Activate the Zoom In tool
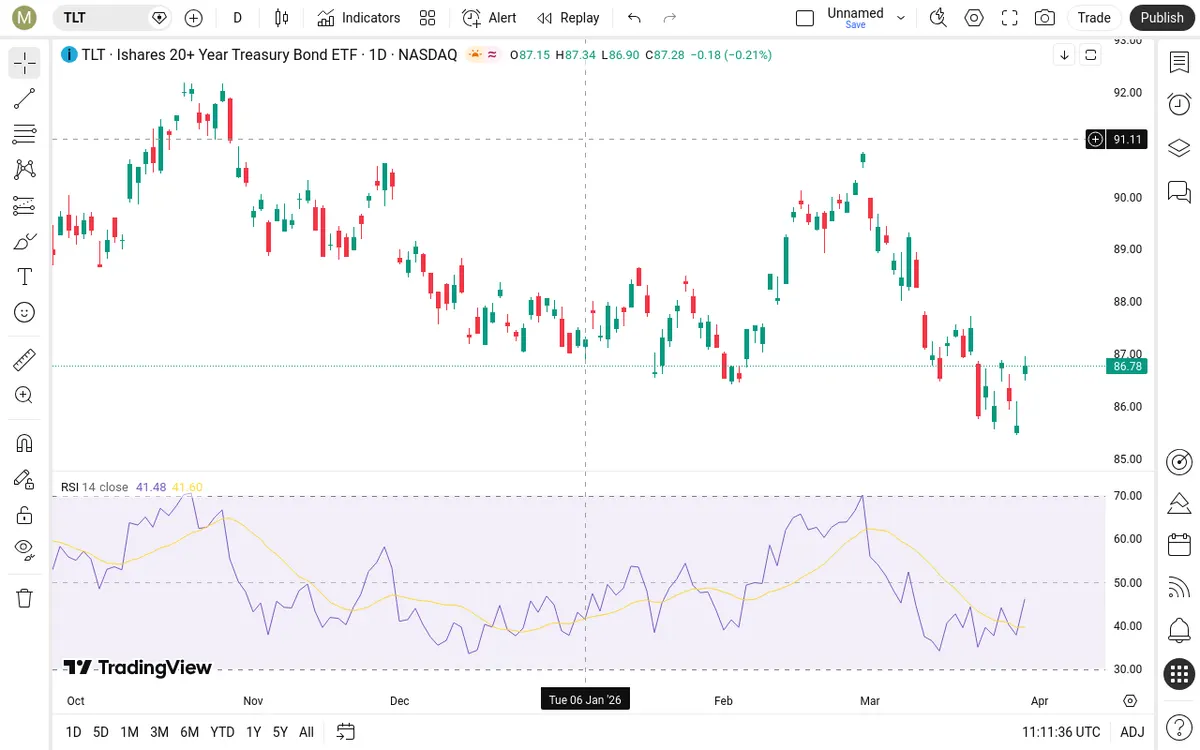 (x=25, y=395)
